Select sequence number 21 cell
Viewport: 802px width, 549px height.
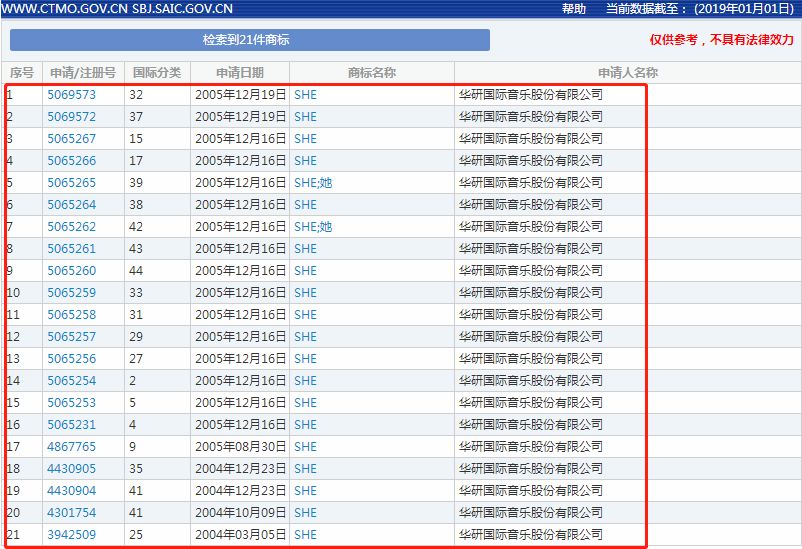[13, 535]
